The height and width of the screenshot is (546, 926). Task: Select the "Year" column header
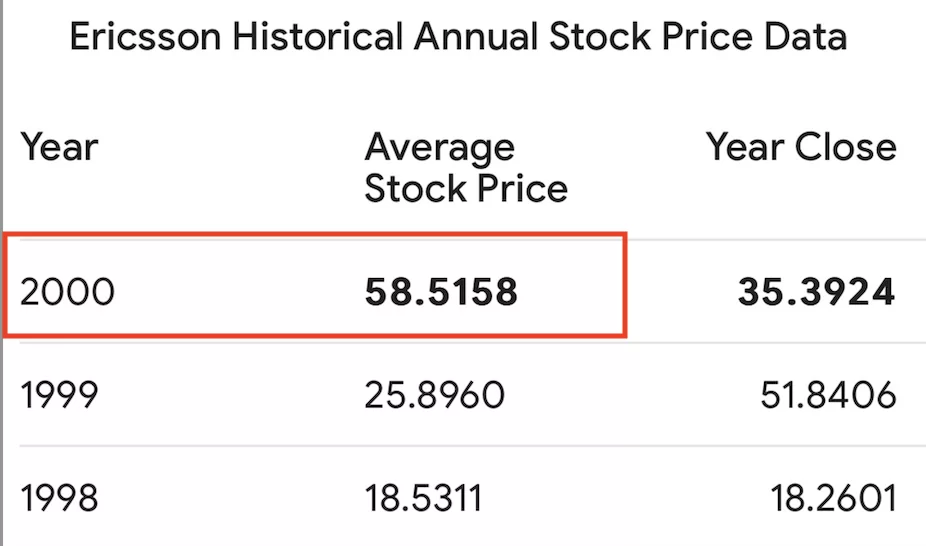(59, 148)
